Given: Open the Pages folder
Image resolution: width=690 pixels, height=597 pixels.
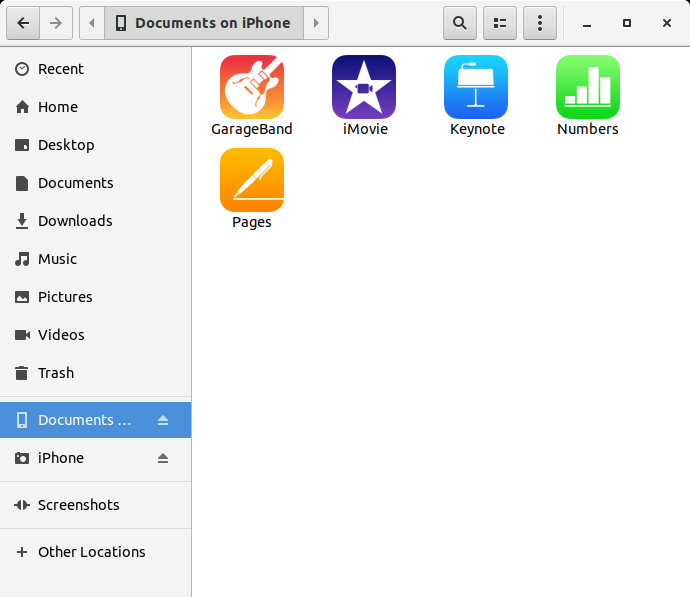Looking at the screenshot, I should coord(252,180).
